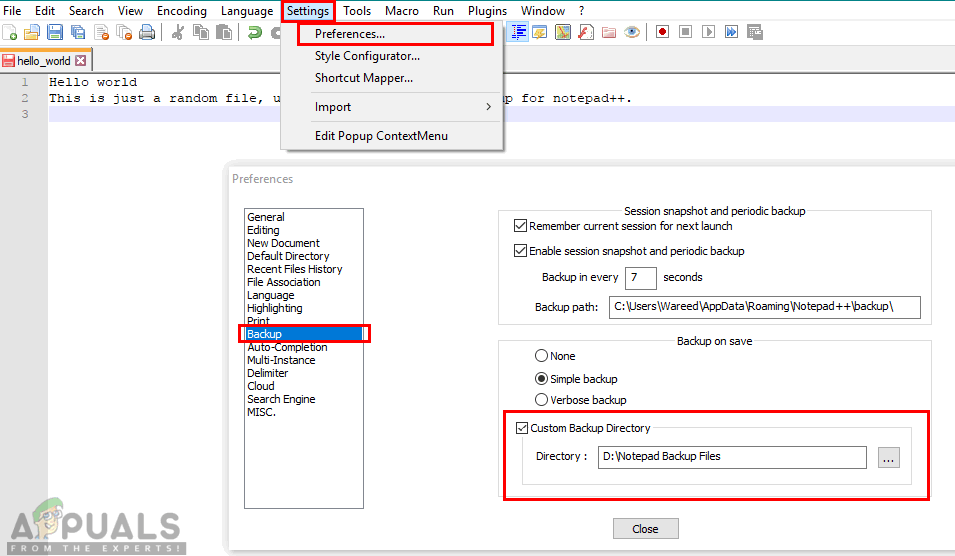Select Backup in Preferences list

[x=303, y=334]
